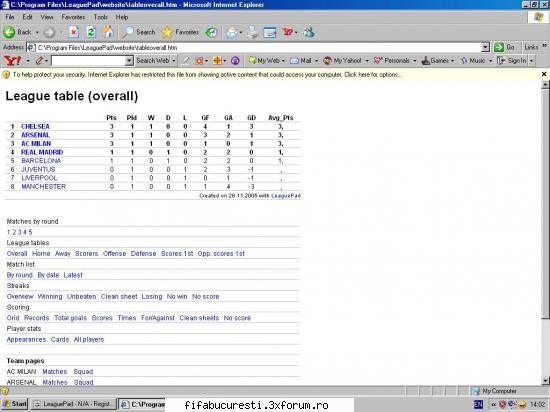Click the Messenger buddies icon
550x412 pixels.
309,32
